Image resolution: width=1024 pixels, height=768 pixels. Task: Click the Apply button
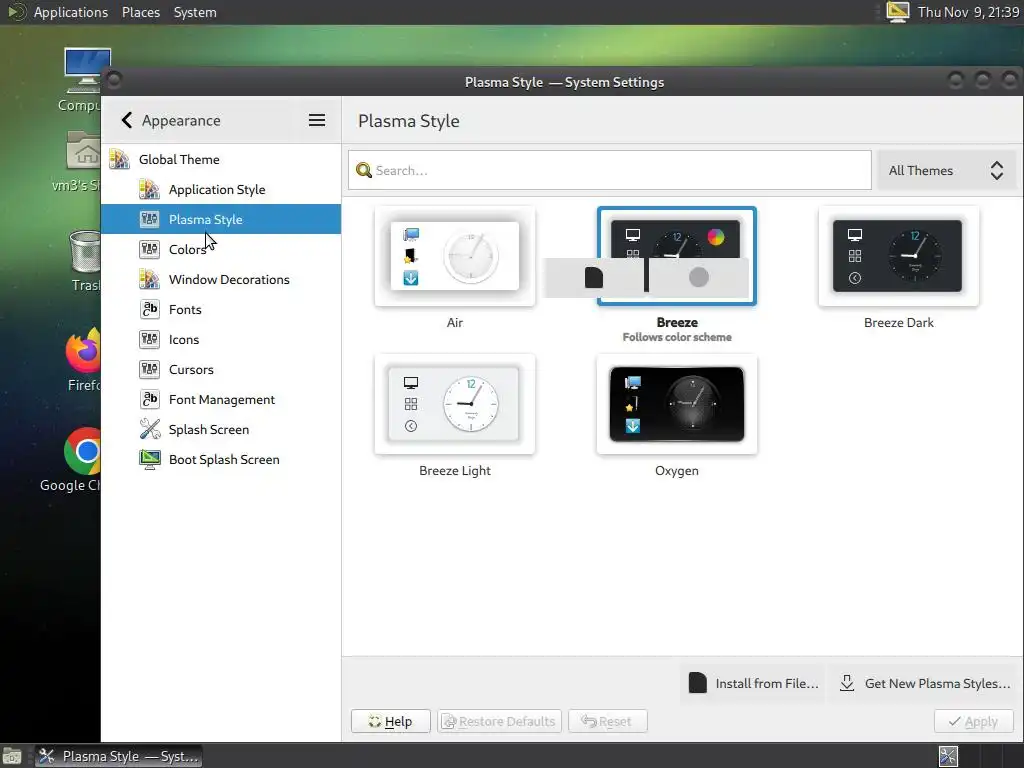pos(973,722)
